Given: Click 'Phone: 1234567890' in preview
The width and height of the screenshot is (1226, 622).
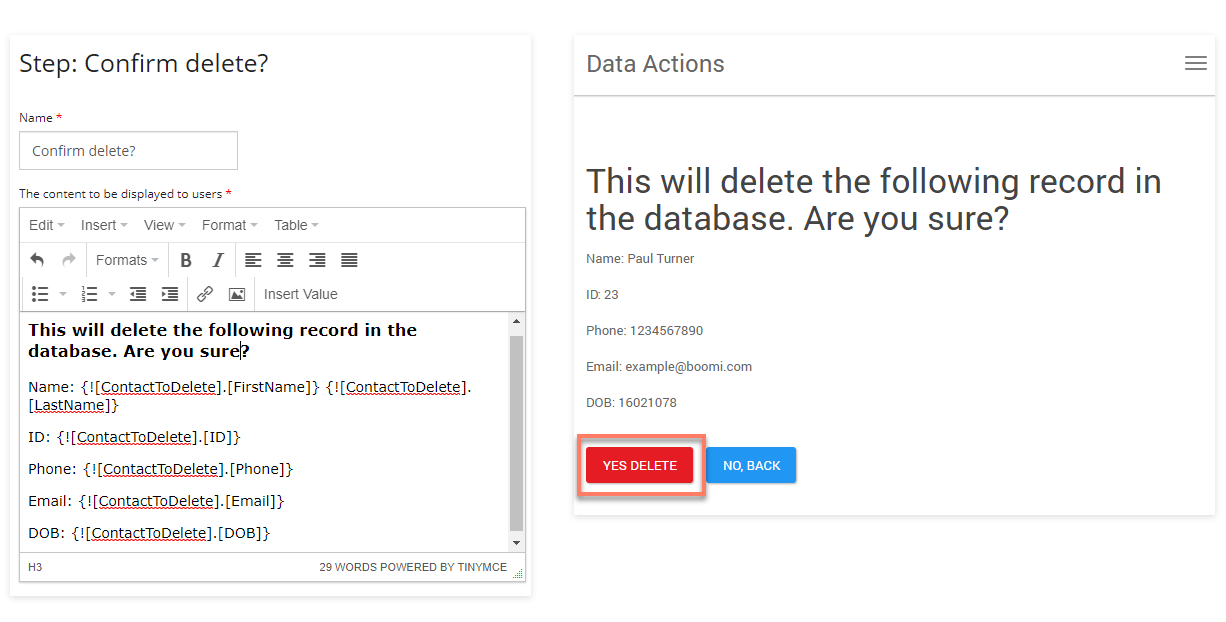Looking at the screenshot, I should click(x=645, y=331).
